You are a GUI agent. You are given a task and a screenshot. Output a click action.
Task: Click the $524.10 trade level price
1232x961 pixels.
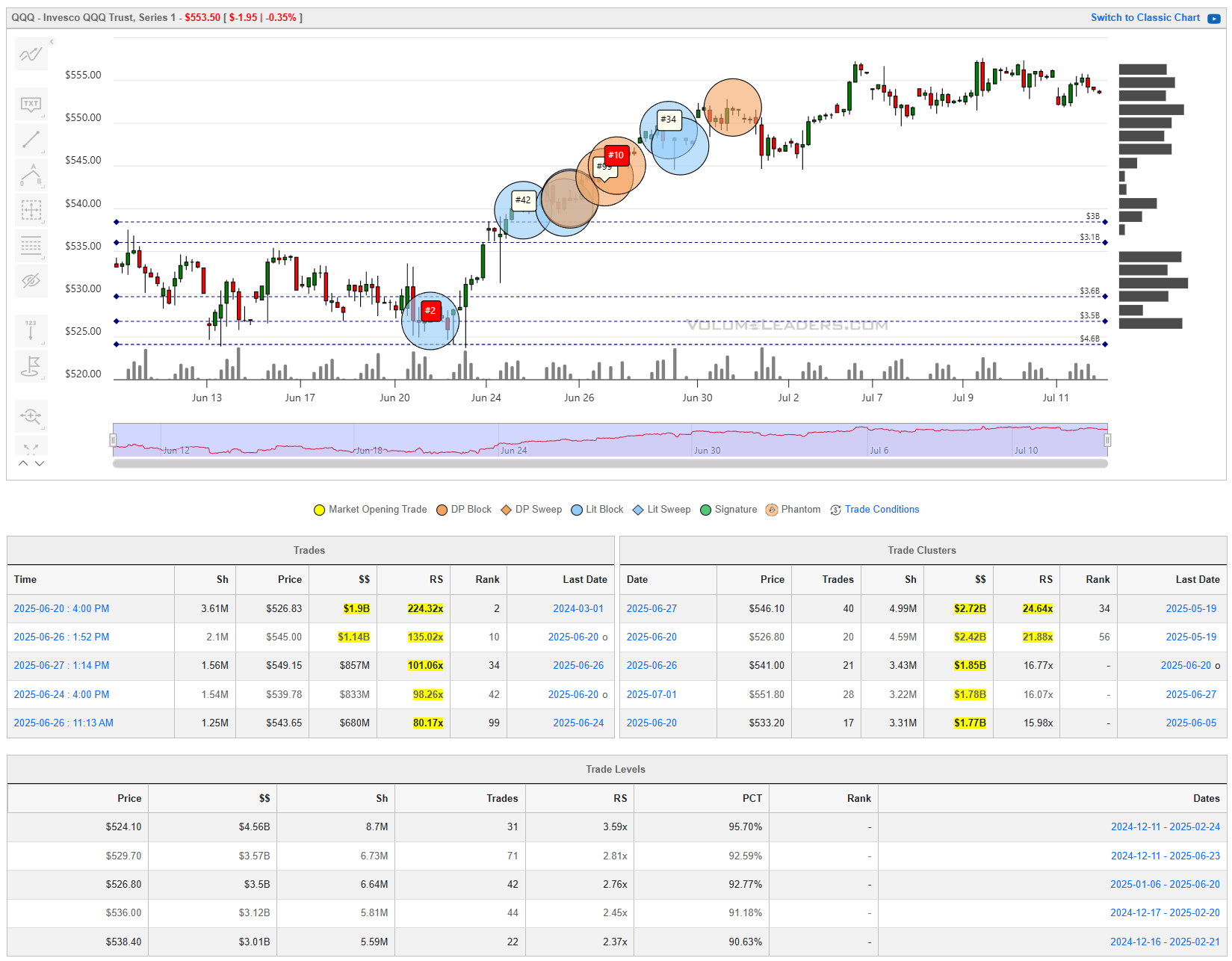(x=123, y=826)
